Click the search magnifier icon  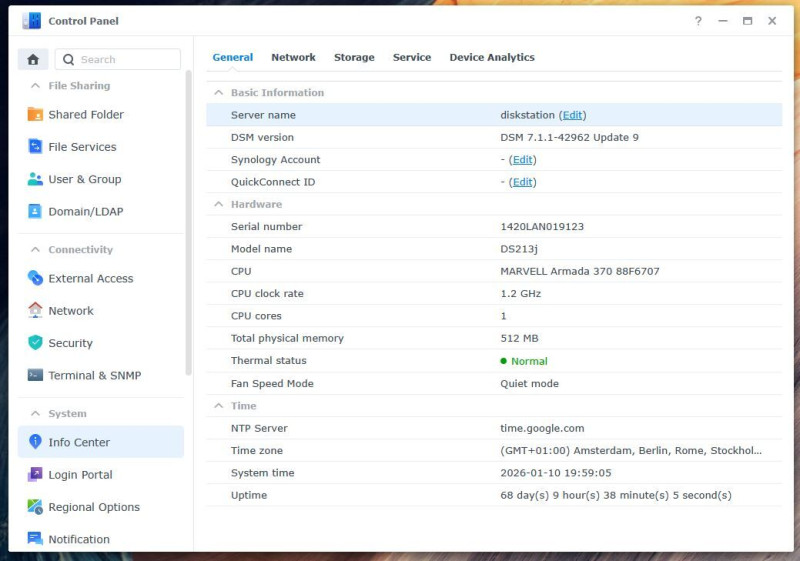click(x=68, y=60)
